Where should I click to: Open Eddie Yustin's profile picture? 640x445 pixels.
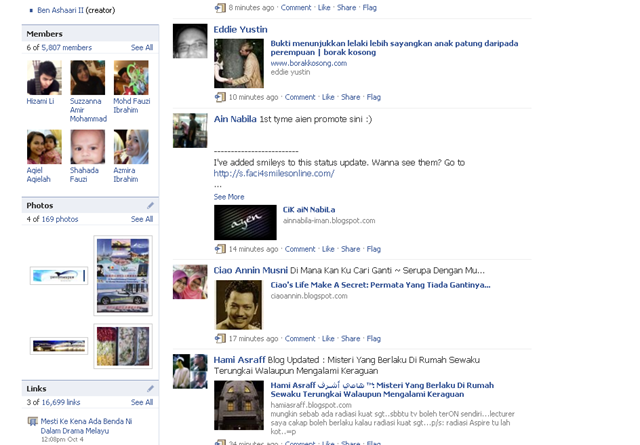tap(190, 41)
